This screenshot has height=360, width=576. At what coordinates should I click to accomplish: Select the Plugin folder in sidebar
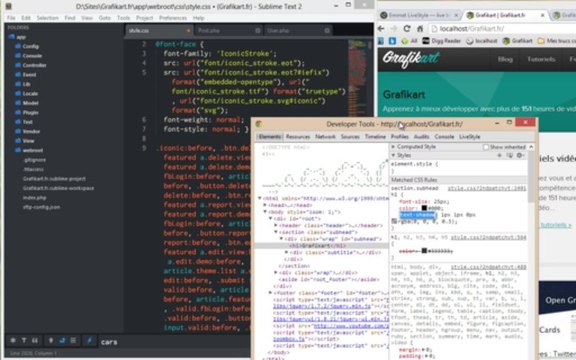[30, 112]
